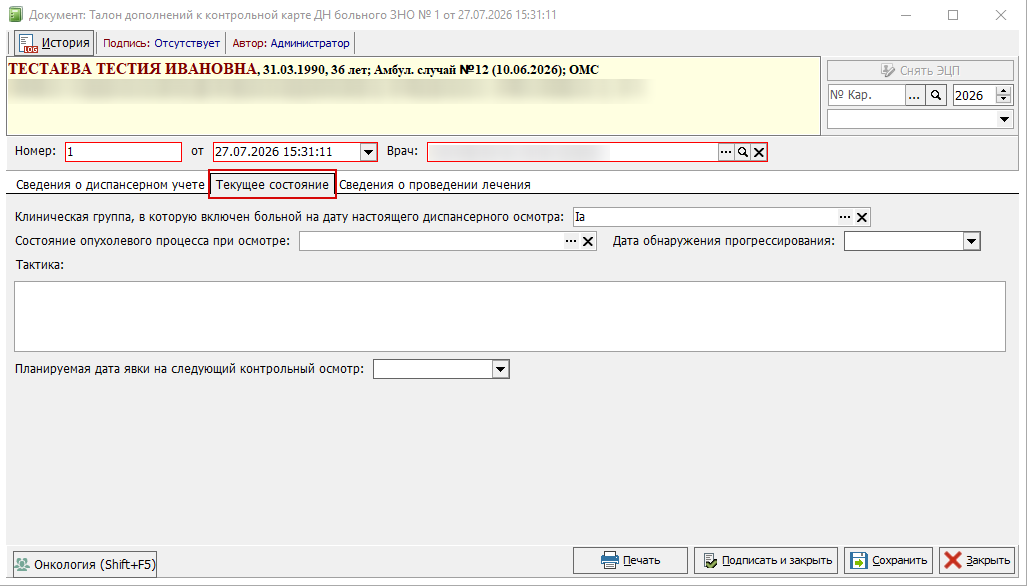Click patient name ТЕСТАЕВА ТЕСТИЯ ИВАНОВНА
This screenshot has width=1027, height=586.
pos(133,69)
